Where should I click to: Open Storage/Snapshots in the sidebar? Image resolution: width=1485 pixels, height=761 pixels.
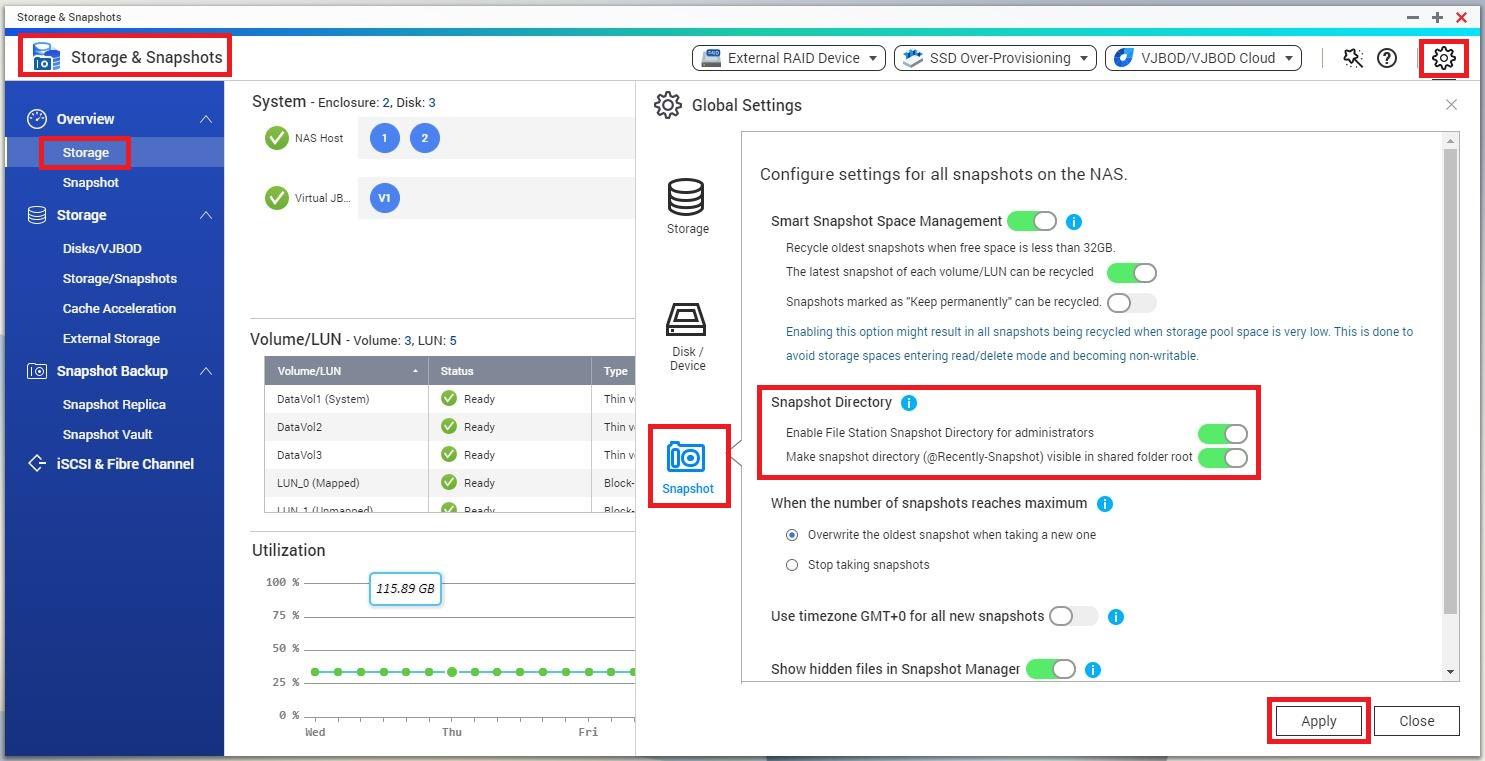(120, 279)
